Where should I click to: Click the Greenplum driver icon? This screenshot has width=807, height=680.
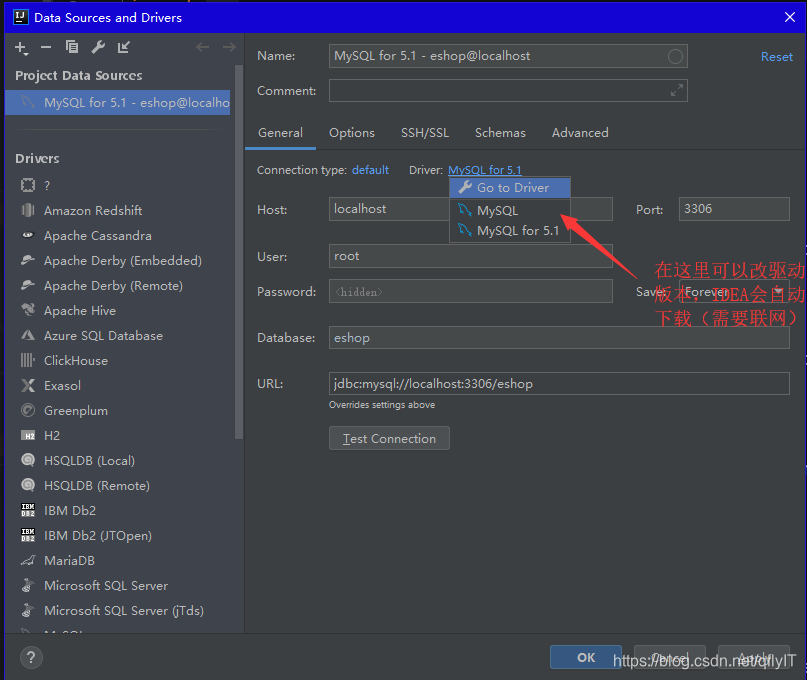click(28, 410)
